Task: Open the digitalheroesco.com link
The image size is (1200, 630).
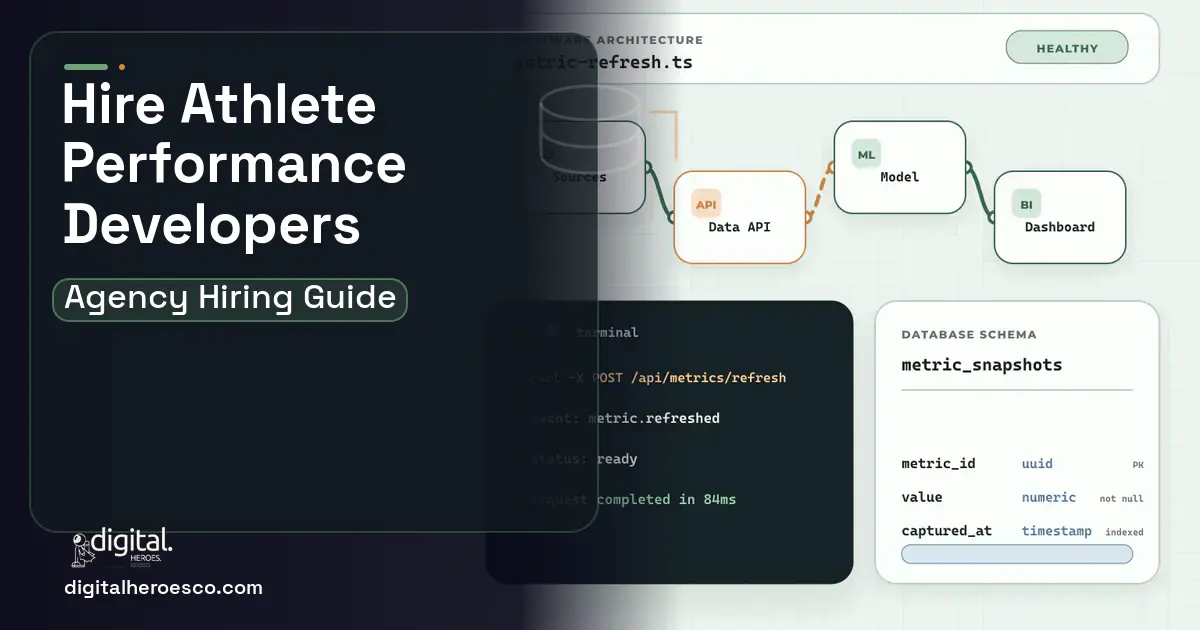Action: (163, 588)
